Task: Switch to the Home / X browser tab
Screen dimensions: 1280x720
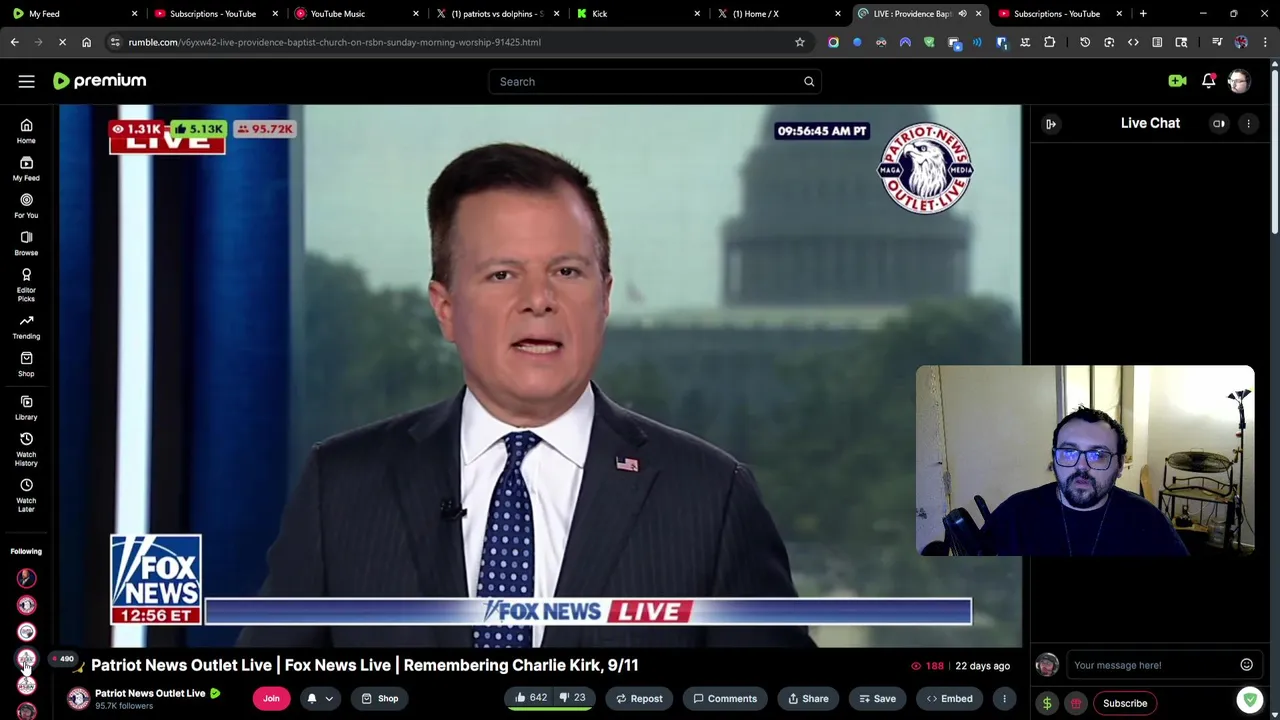Action: [778, 14]
